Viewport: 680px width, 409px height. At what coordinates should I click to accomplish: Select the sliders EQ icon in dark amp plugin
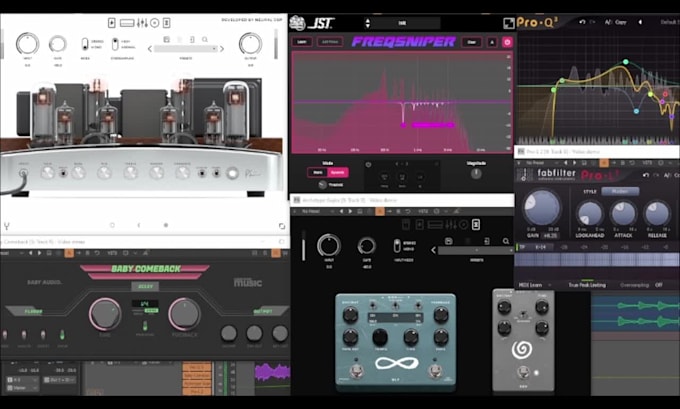point(451,224)
